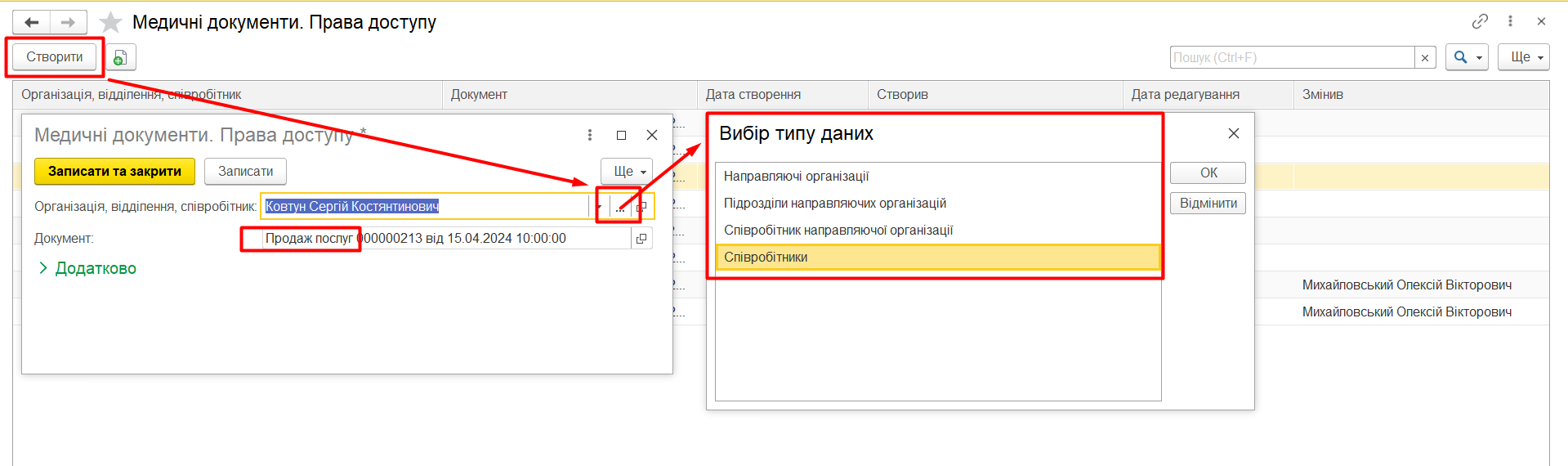Click into the Пошук search field
The height and width of the screenshot is (466, 1568).
pos(1291,57)
